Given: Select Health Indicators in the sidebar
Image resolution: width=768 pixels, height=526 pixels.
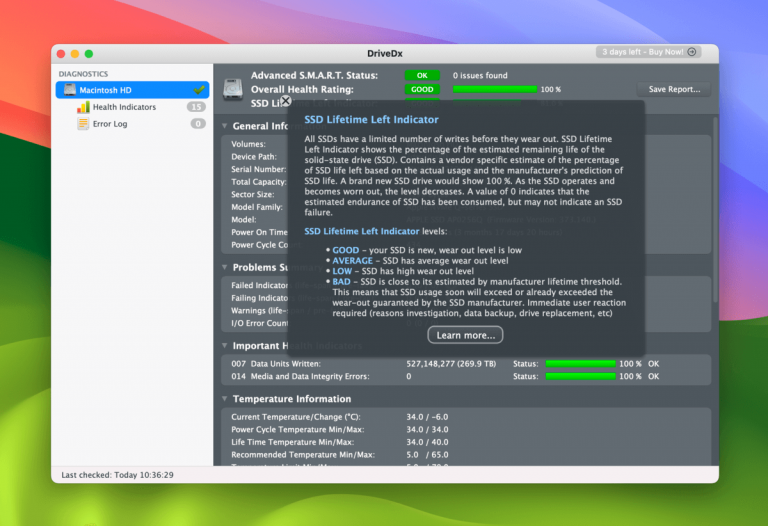Looking at the screenshot, I should point(124,107).
